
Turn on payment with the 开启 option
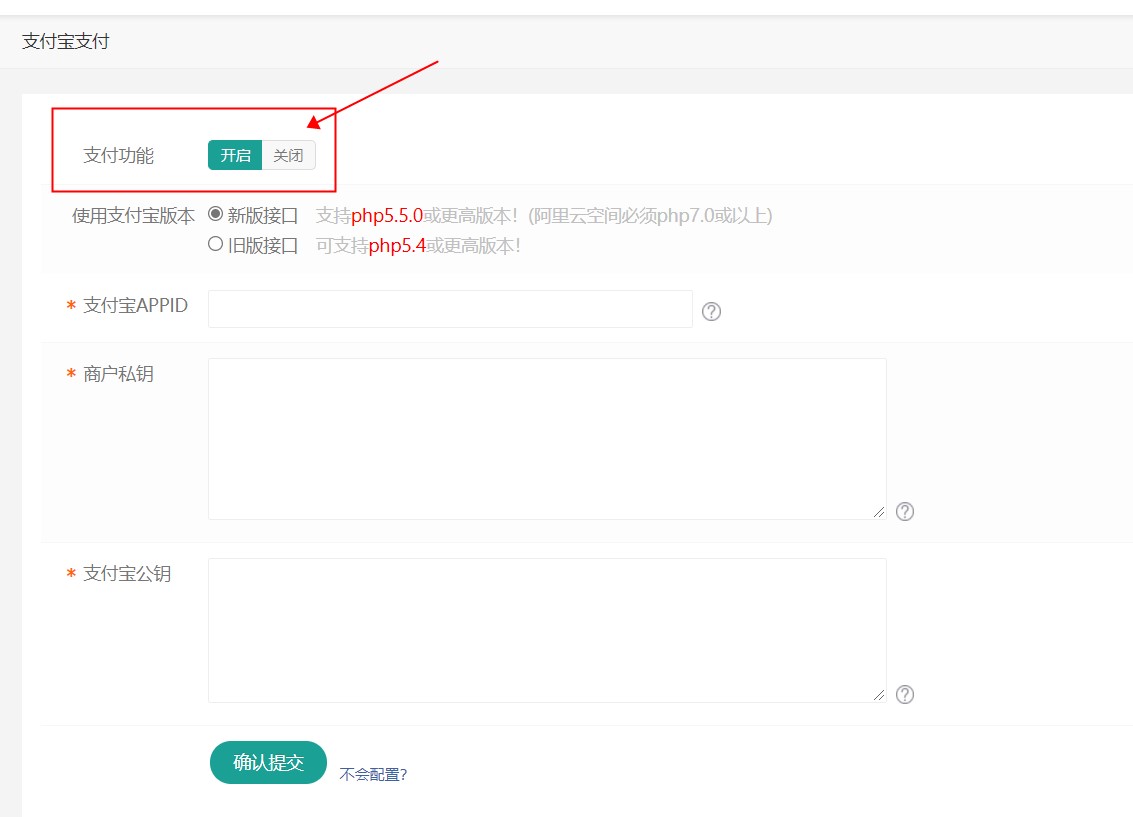pos(235,155)
